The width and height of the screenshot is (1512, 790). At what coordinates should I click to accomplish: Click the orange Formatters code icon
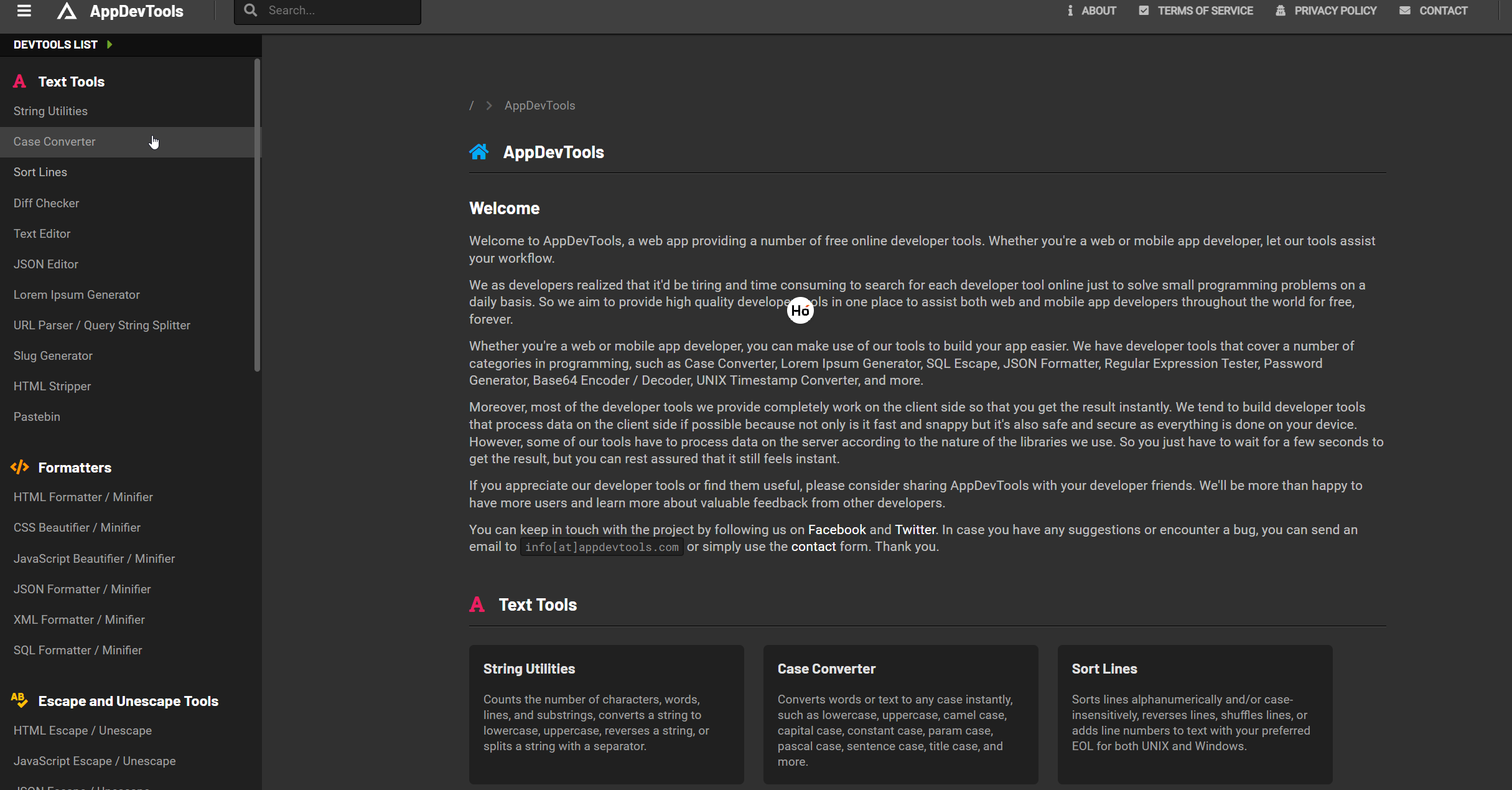tap(20, 467)
